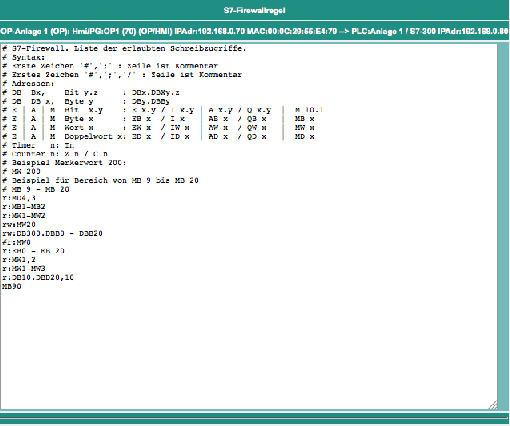Click the empty area below the rules text
This screenshot has width=510, height=426.
point(249,347)
